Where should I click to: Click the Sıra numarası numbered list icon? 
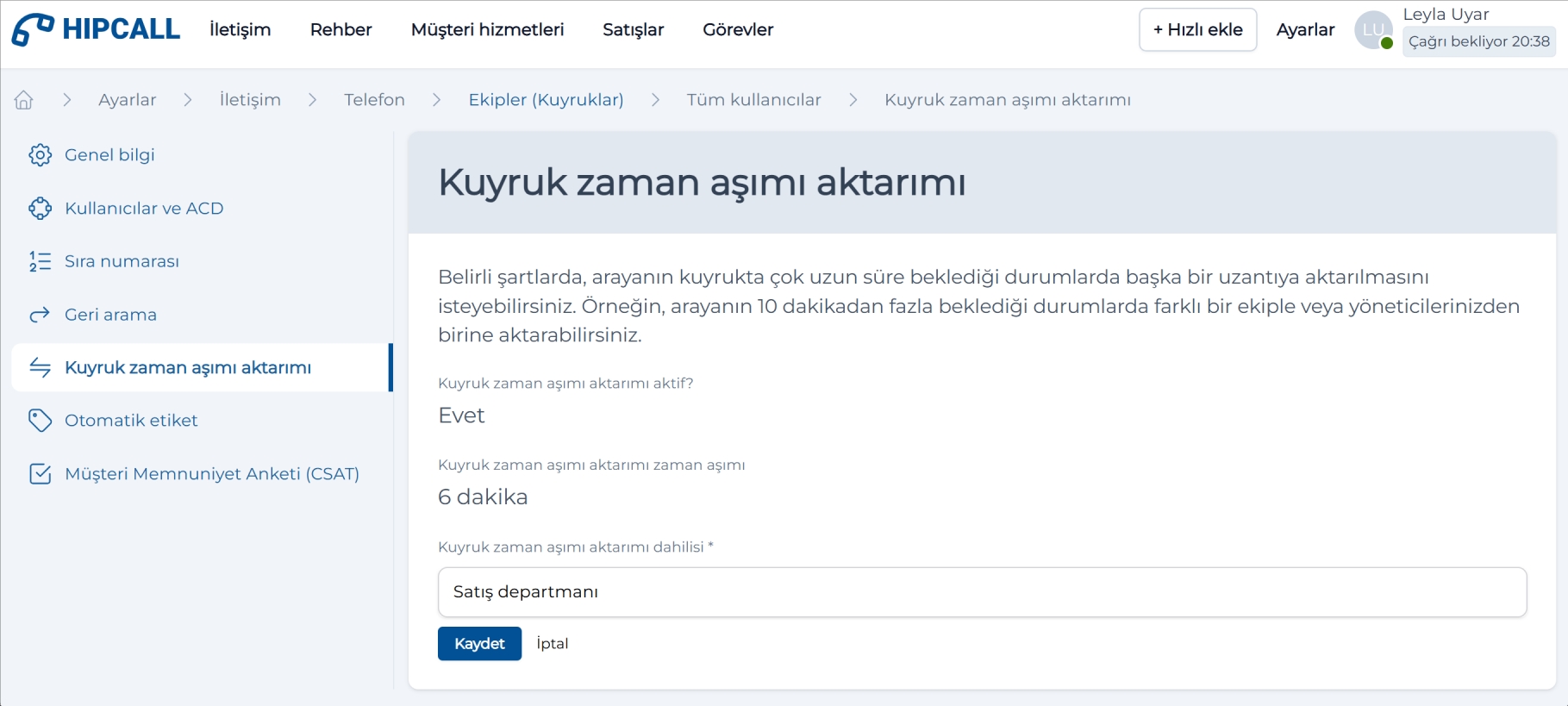click(40, 261)
